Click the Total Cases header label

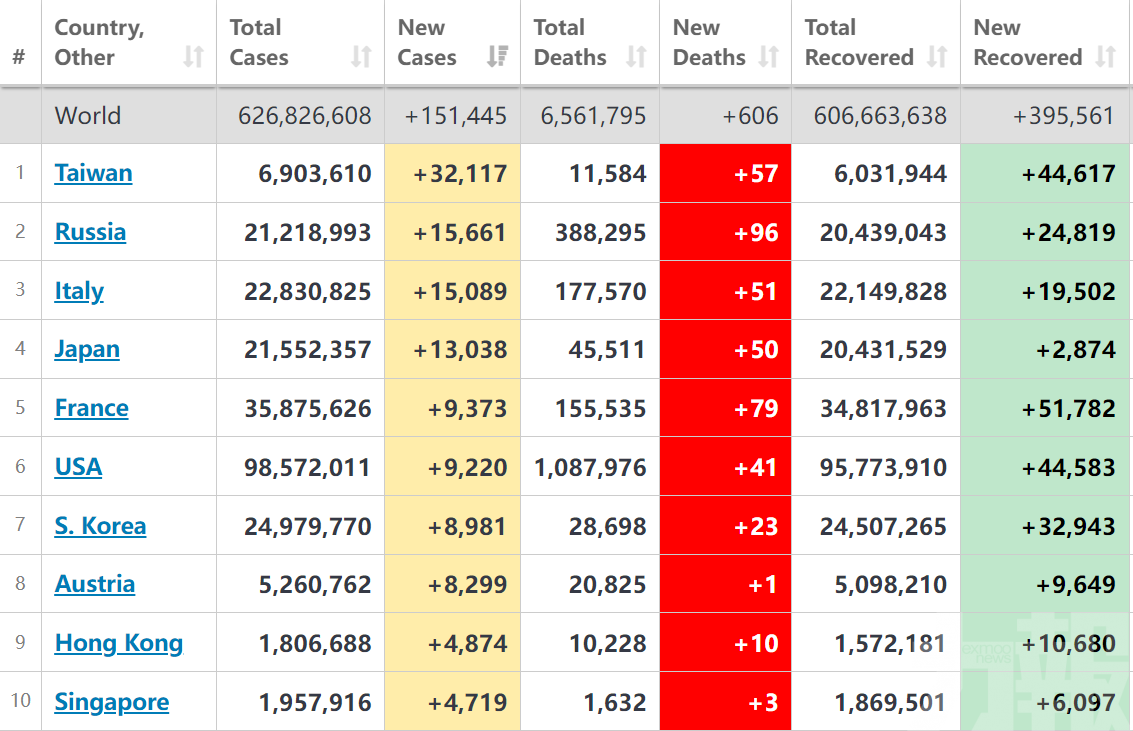259,42
